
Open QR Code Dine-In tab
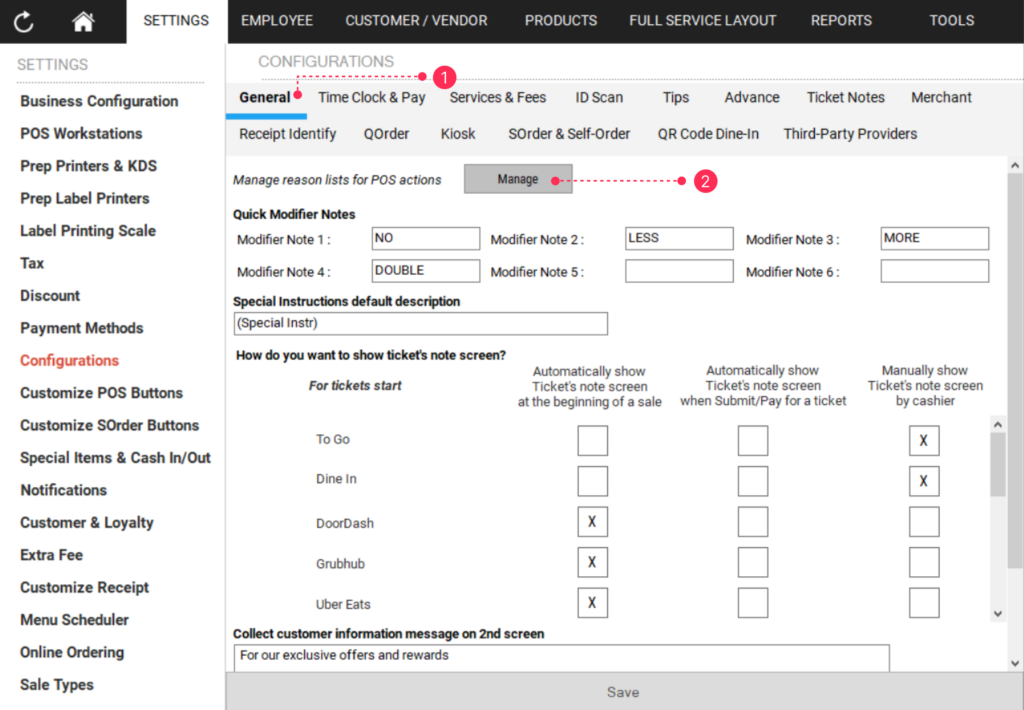(708, 134)
